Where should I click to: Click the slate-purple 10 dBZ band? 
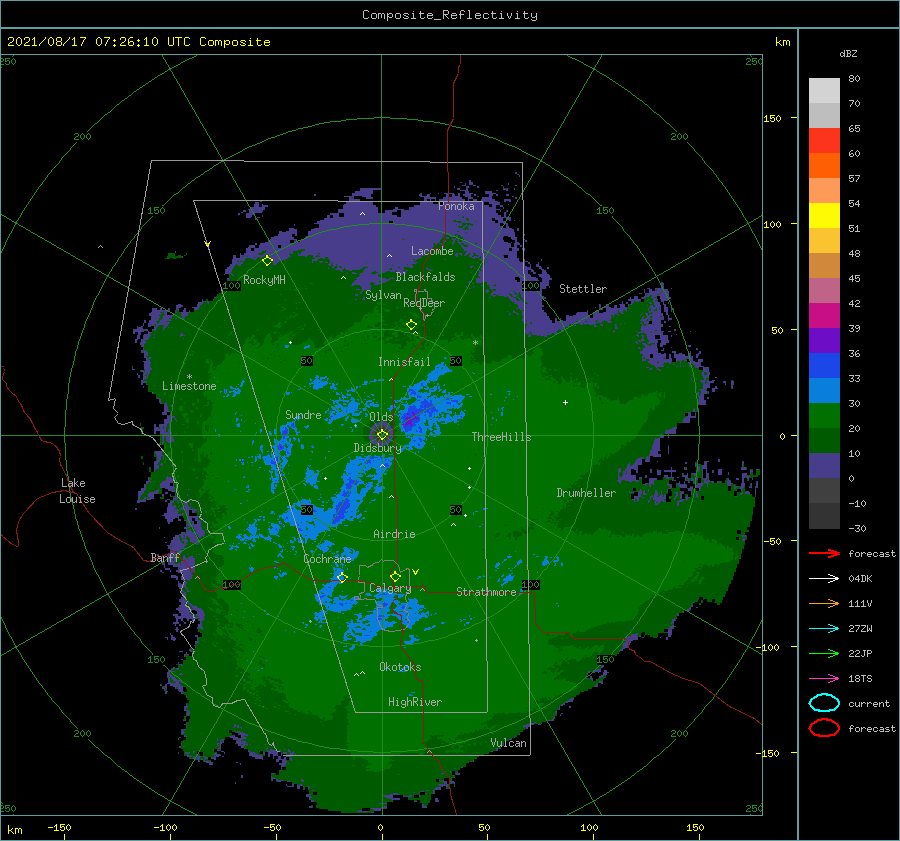click(824, 466)
